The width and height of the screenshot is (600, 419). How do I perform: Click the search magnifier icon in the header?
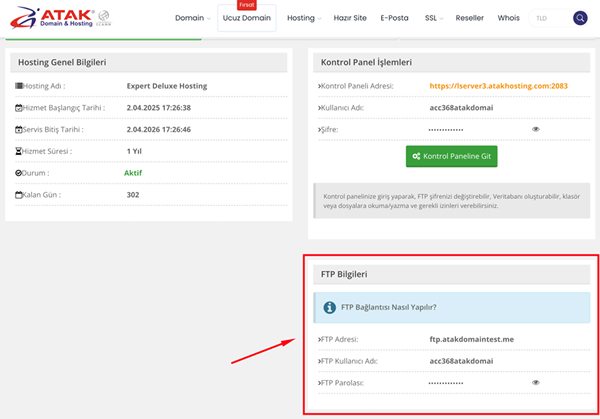tap(580, 18)
